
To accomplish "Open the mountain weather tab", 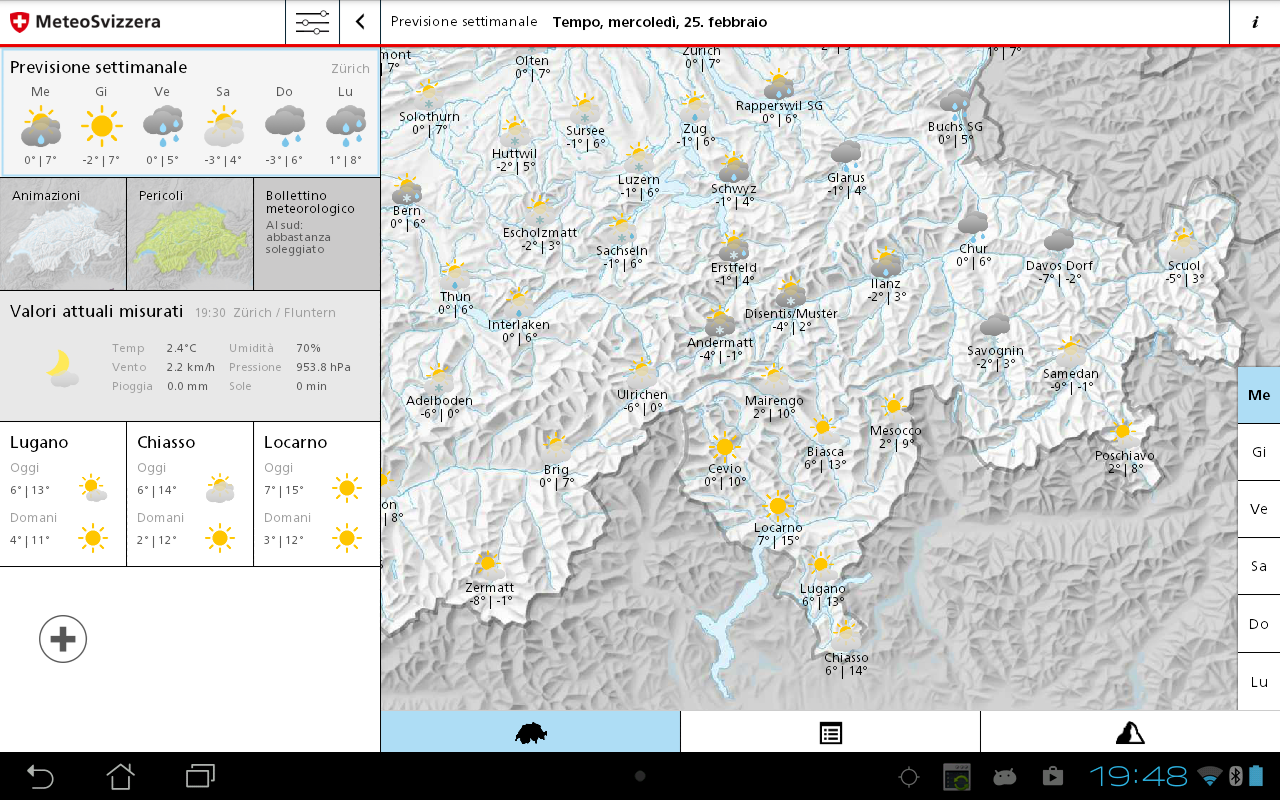I will tap(1130, 732).
